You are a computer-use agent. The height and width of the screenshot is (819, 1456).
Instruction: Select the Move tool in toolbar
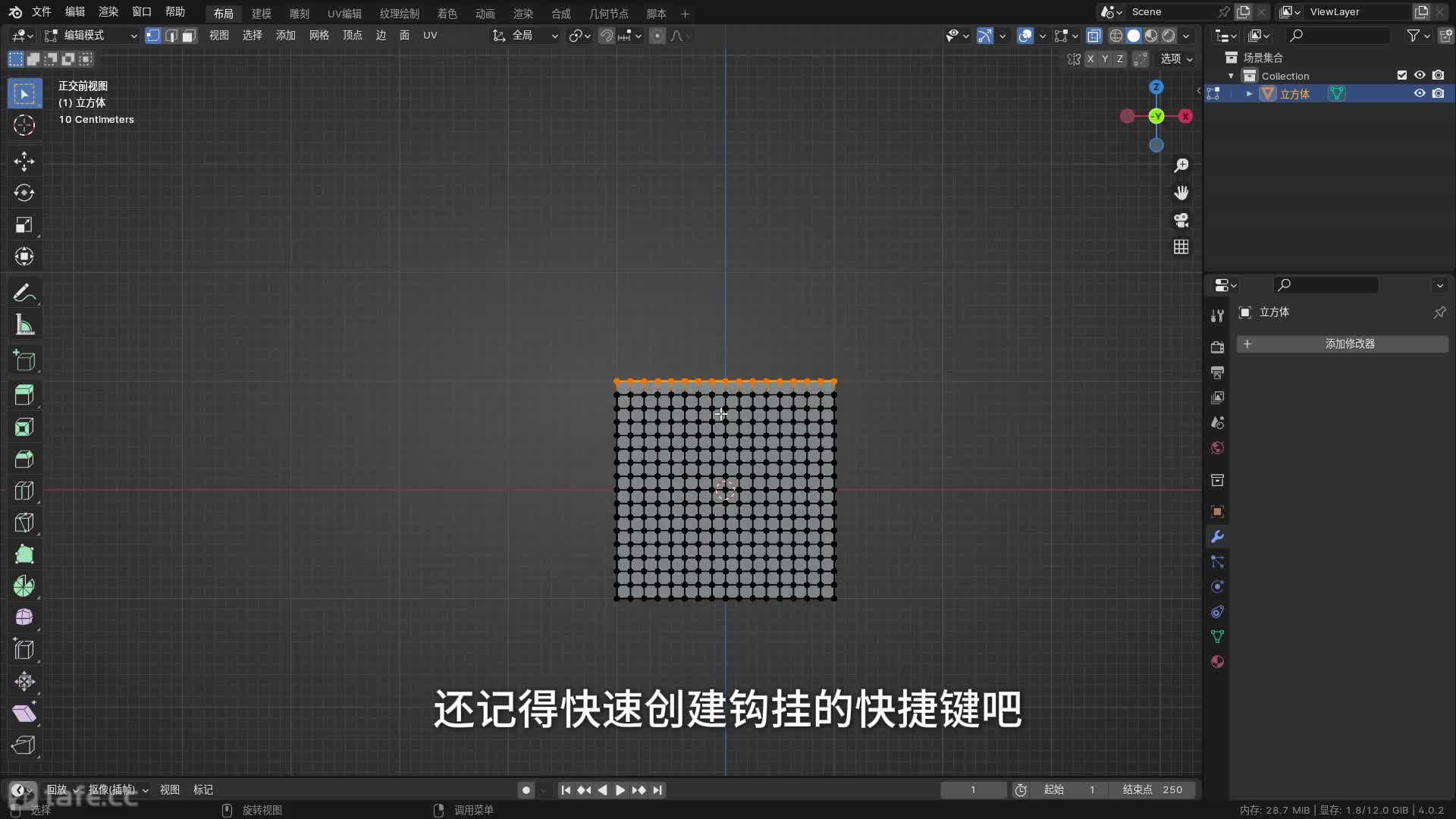(x=24, y=161)
